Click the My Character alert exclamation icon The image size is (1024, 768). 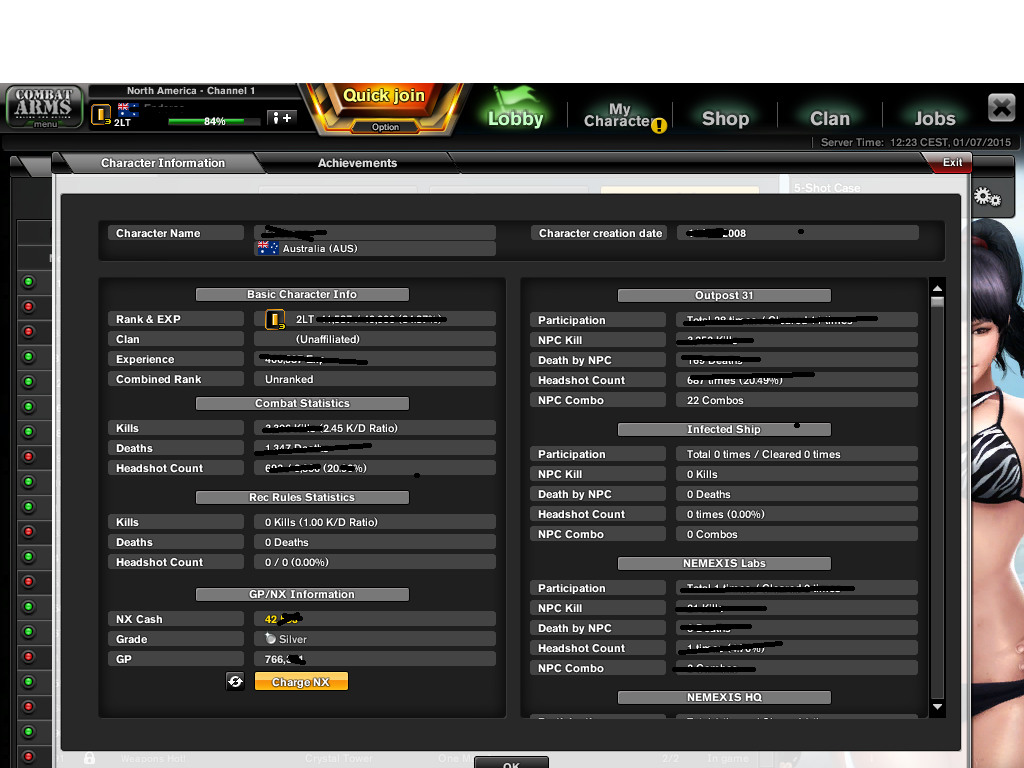coord(659,125)
